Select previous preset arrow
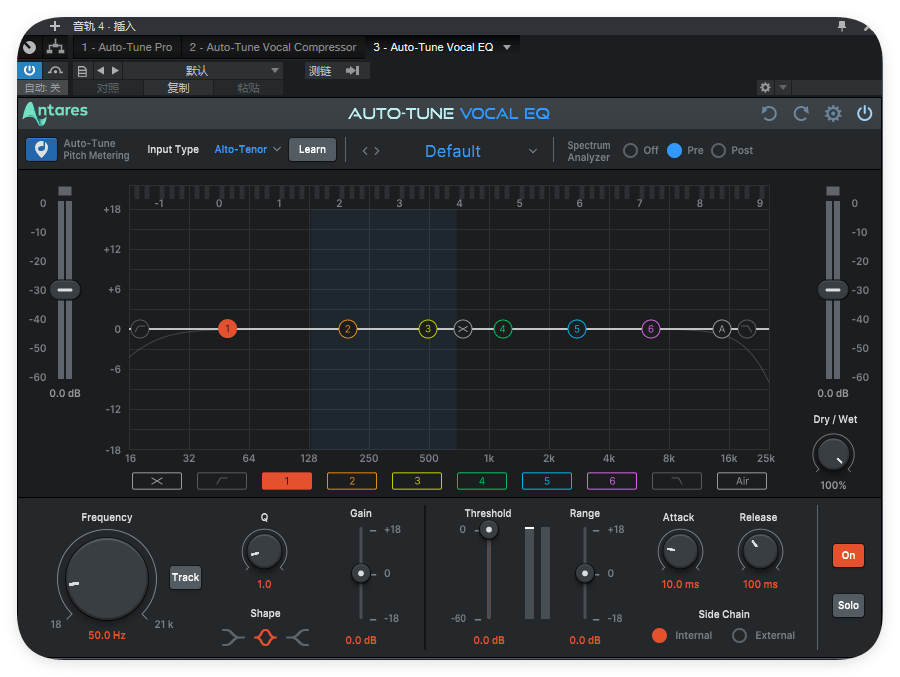 [x=365, y=151]
